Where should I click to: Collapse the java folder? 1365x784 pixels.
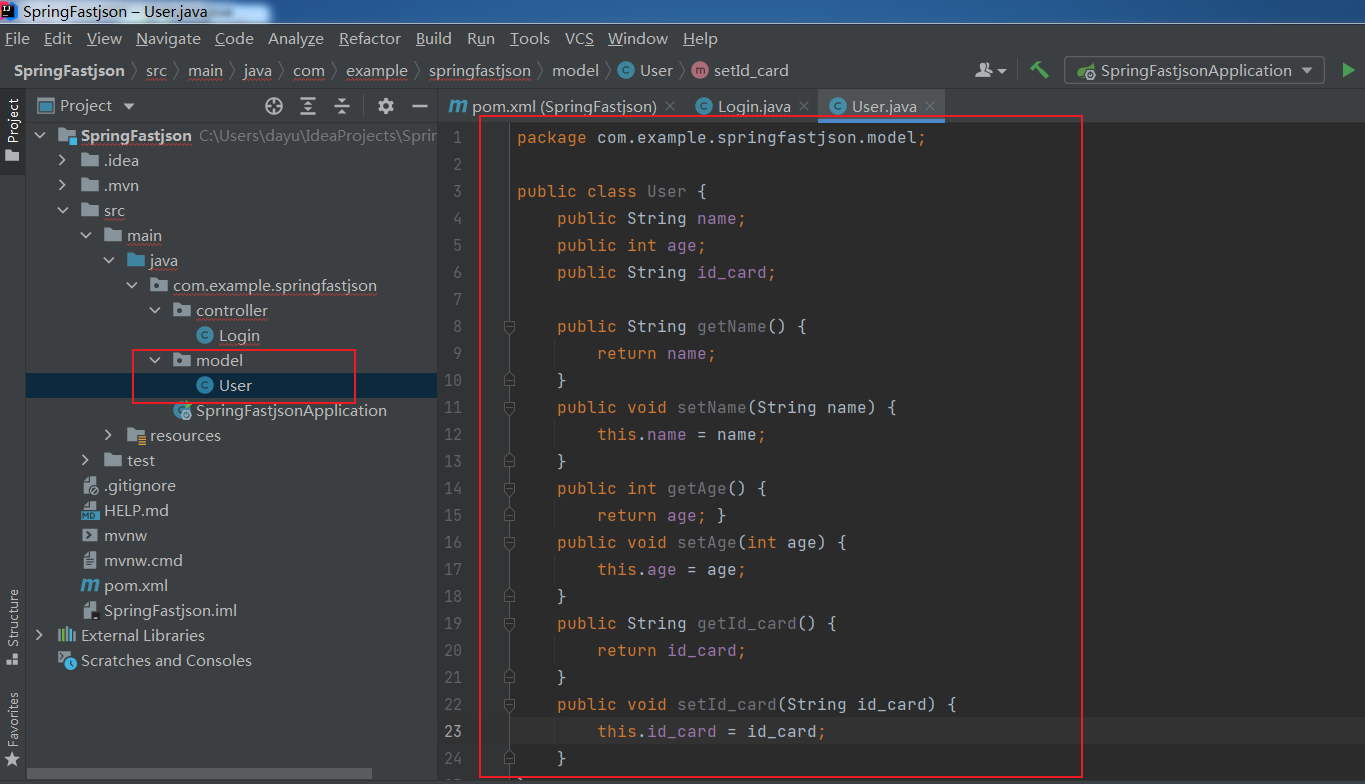point(108,261)
